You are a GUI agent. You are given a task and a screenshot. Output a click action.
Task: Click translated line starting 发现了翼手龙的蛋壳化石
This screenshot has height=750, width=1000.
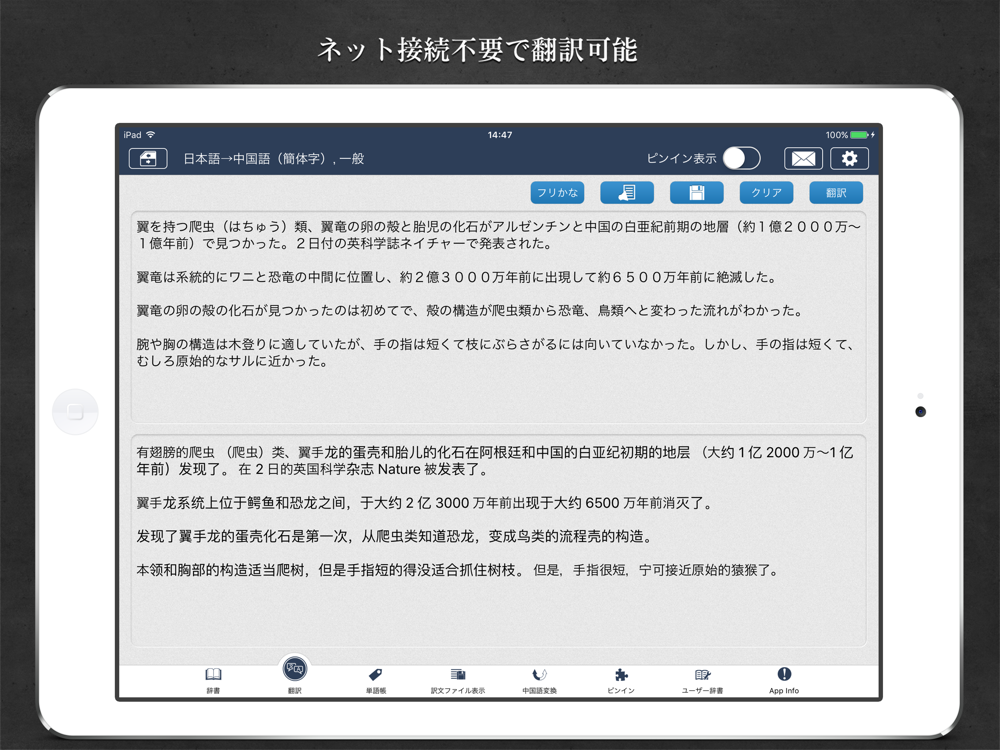(x=395, y=536)
